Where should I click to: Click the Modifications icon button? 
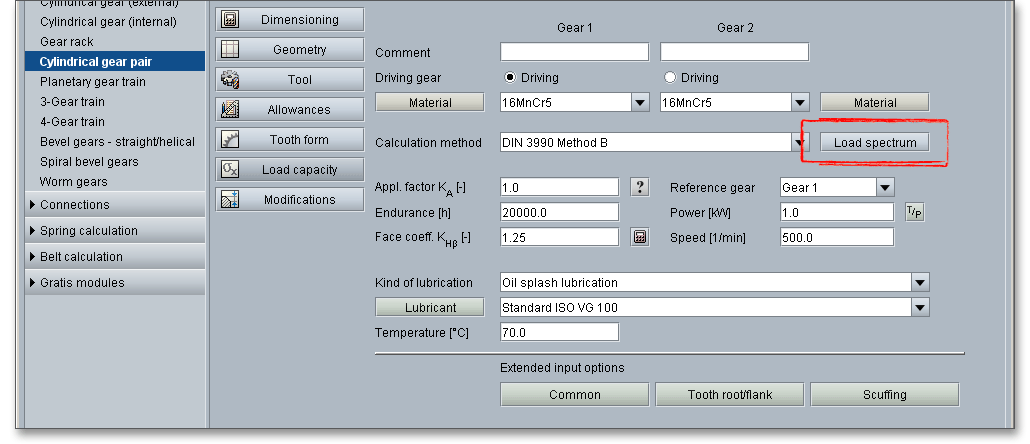[229, 199]
